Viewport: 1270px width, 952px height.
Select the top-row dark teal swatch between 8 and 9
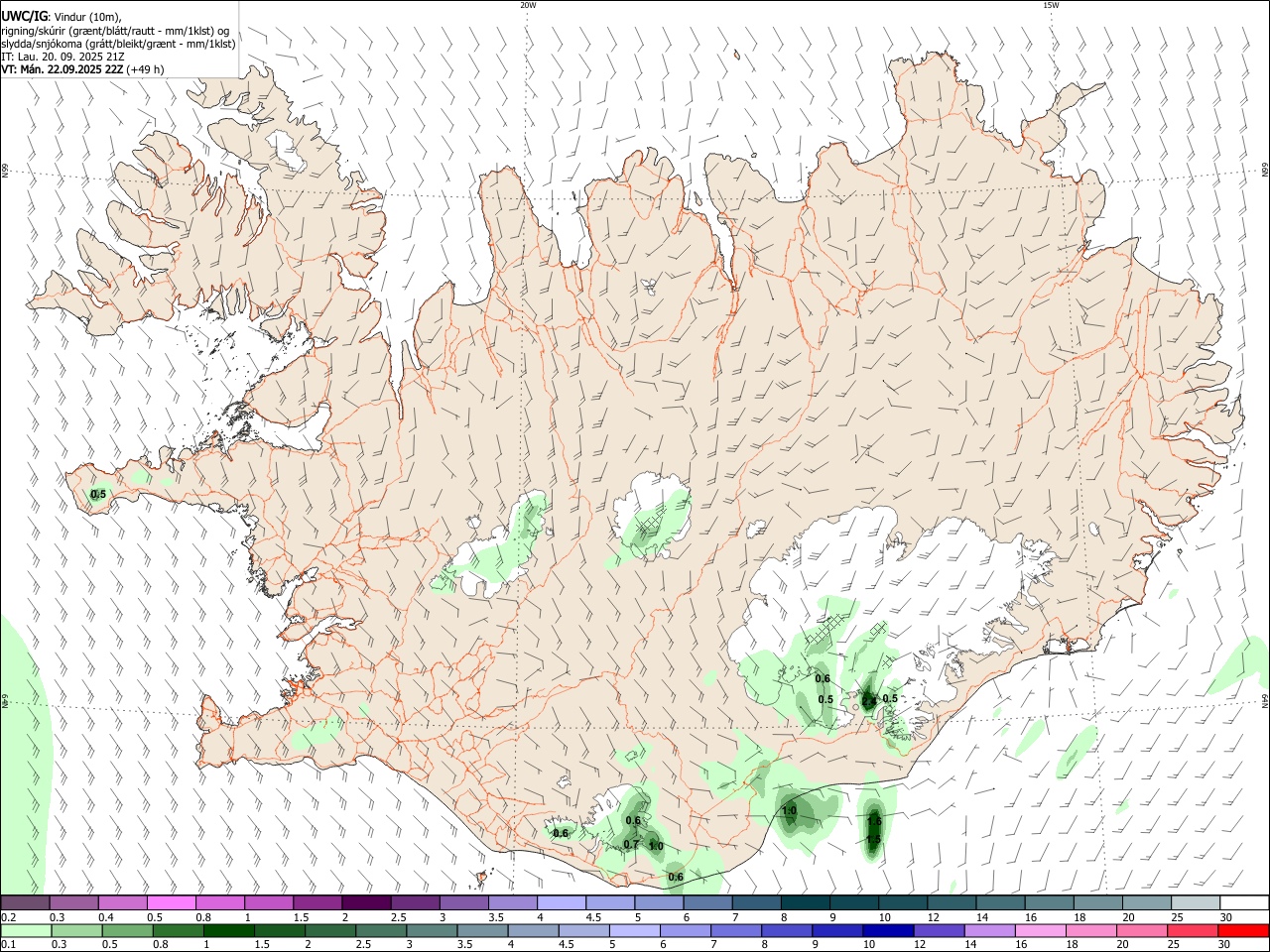(x=806, y=902)
